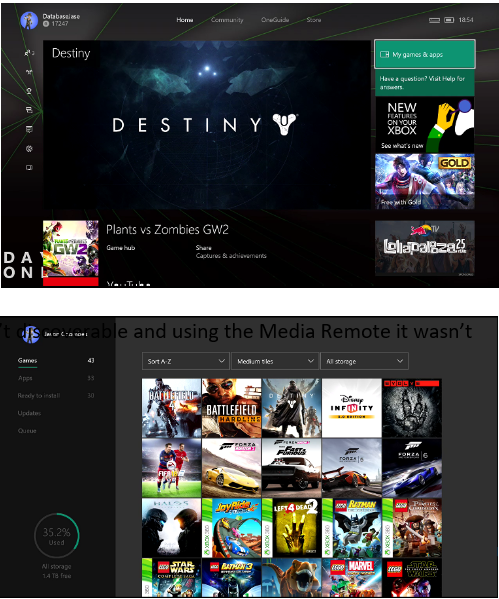Select the Store tab
The image size is (499, 599).
pos(314,20)
